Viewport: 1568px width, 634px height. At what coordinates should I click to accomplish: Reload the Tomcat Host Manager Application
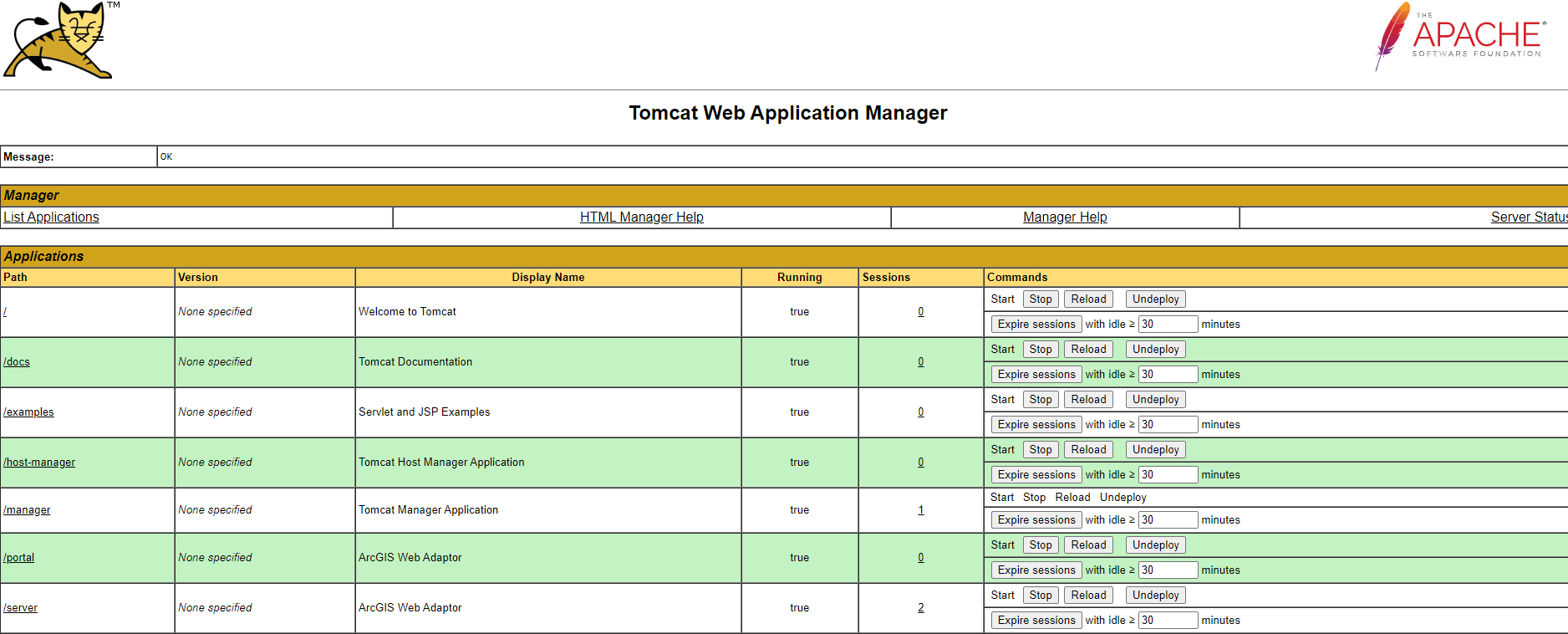[x=1088, y=450]
